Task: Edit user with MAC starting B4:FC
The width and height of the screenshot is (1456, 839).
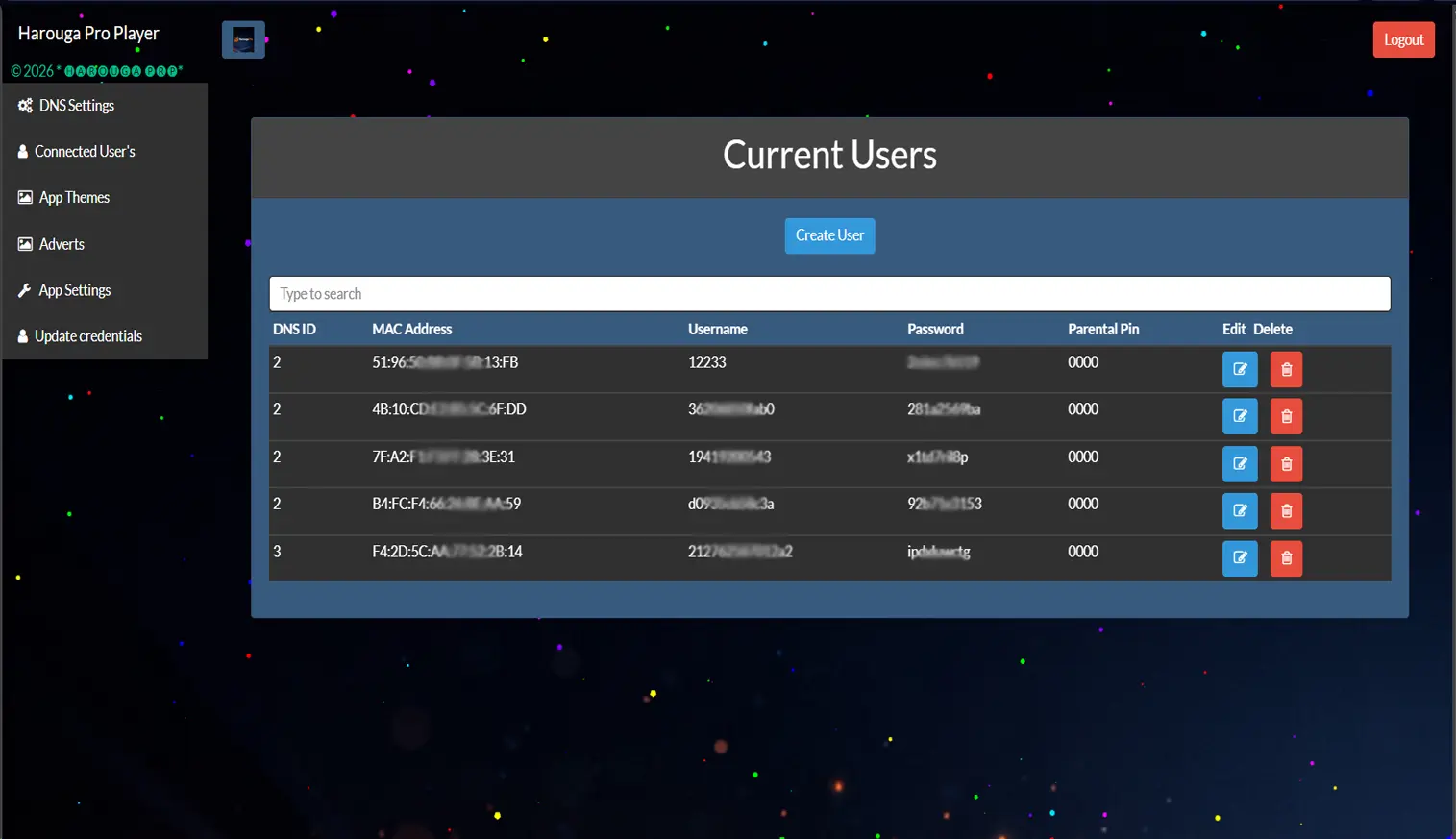Action: [x=1240, y=510]
